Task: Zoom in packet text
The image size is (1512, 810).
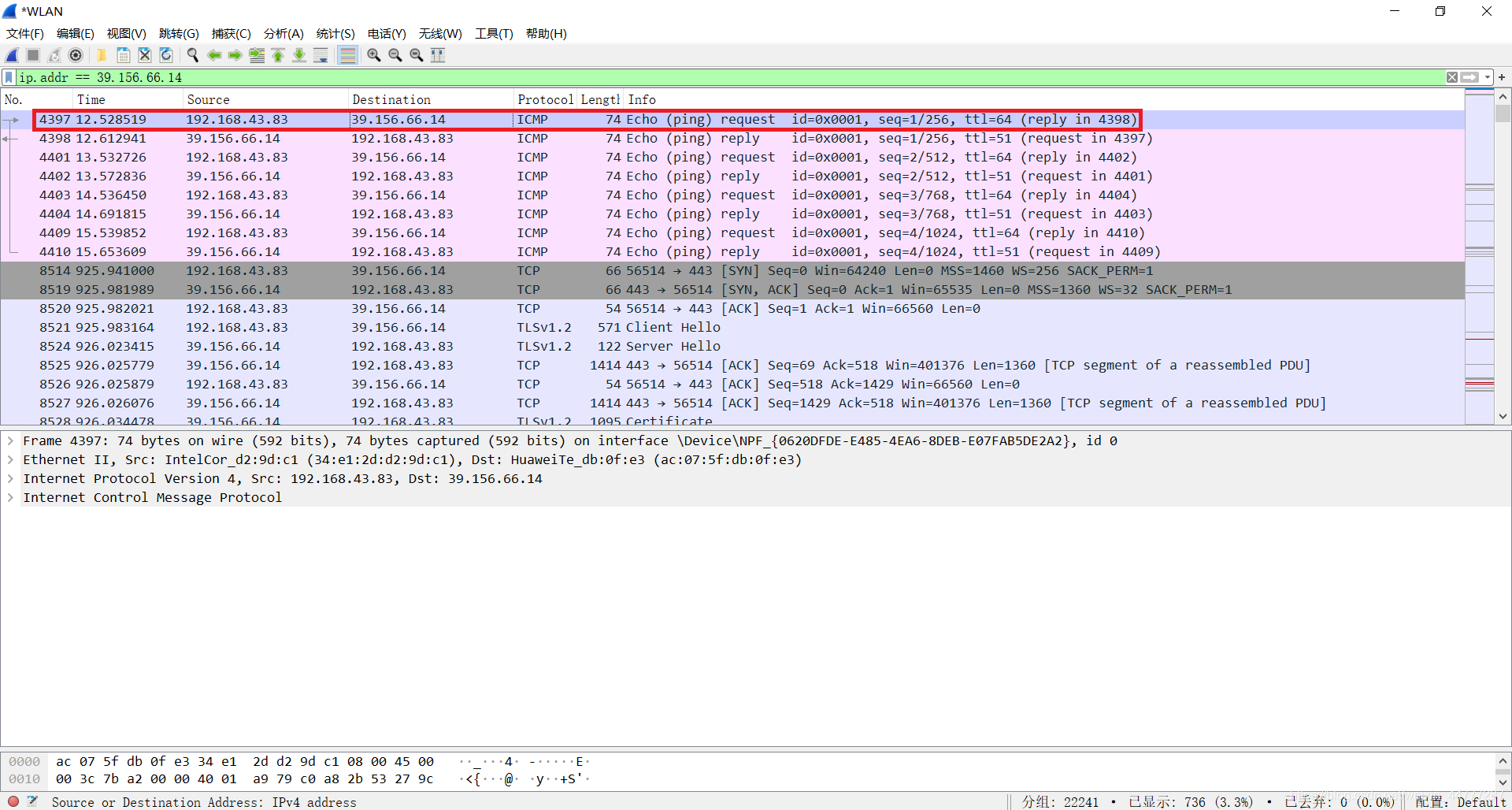Action: [374, 55]
